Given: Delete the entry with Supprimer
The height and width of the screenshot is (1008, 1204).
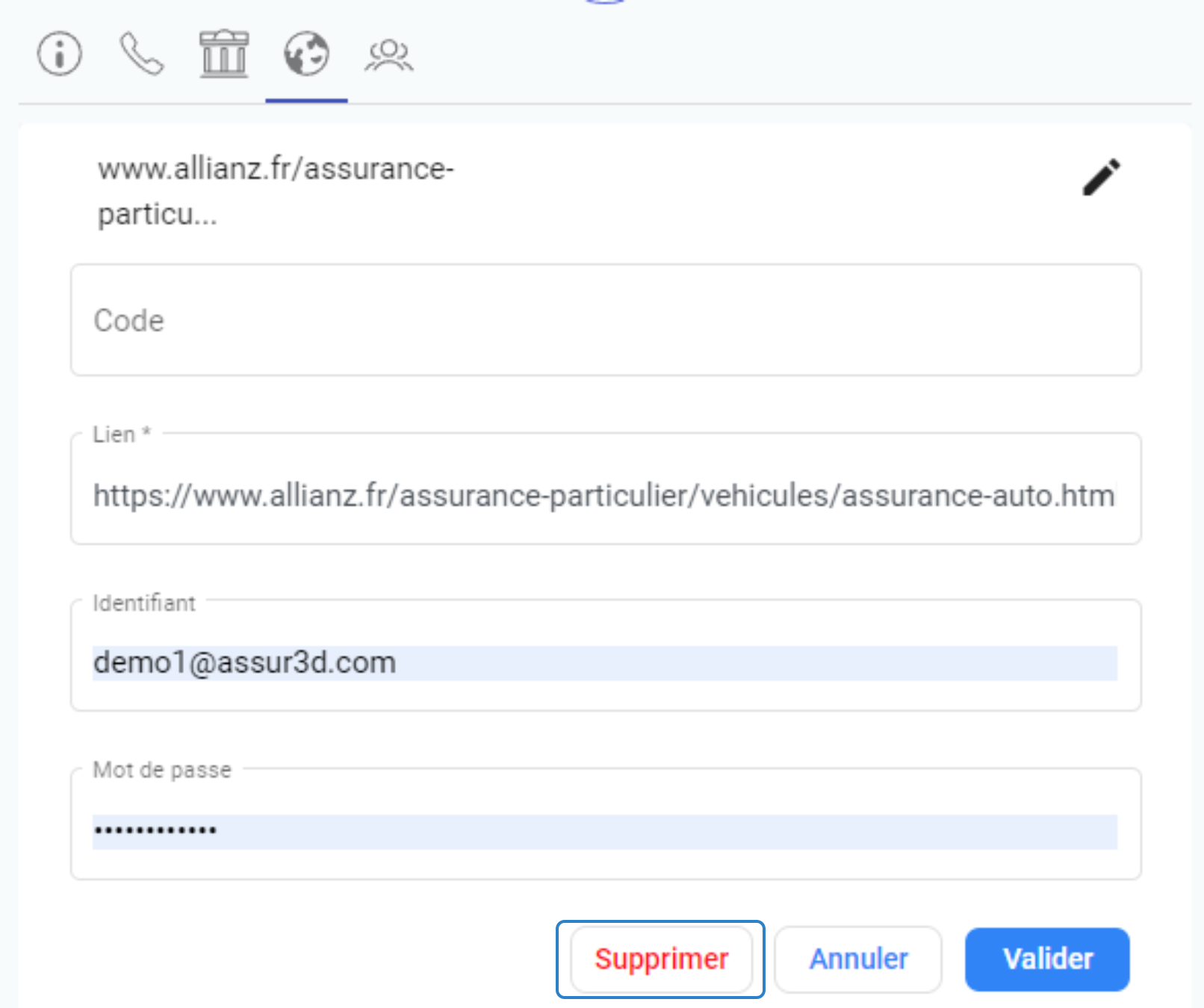Looking at the screenshot, I should point(661,959).
